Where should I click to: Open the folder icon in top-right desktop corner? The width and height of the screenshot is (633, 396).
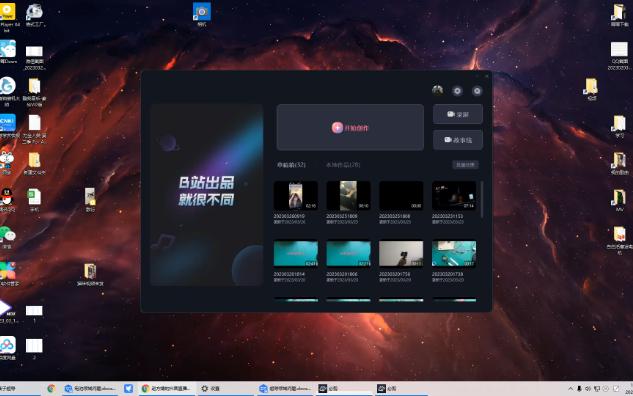point(619,15)
